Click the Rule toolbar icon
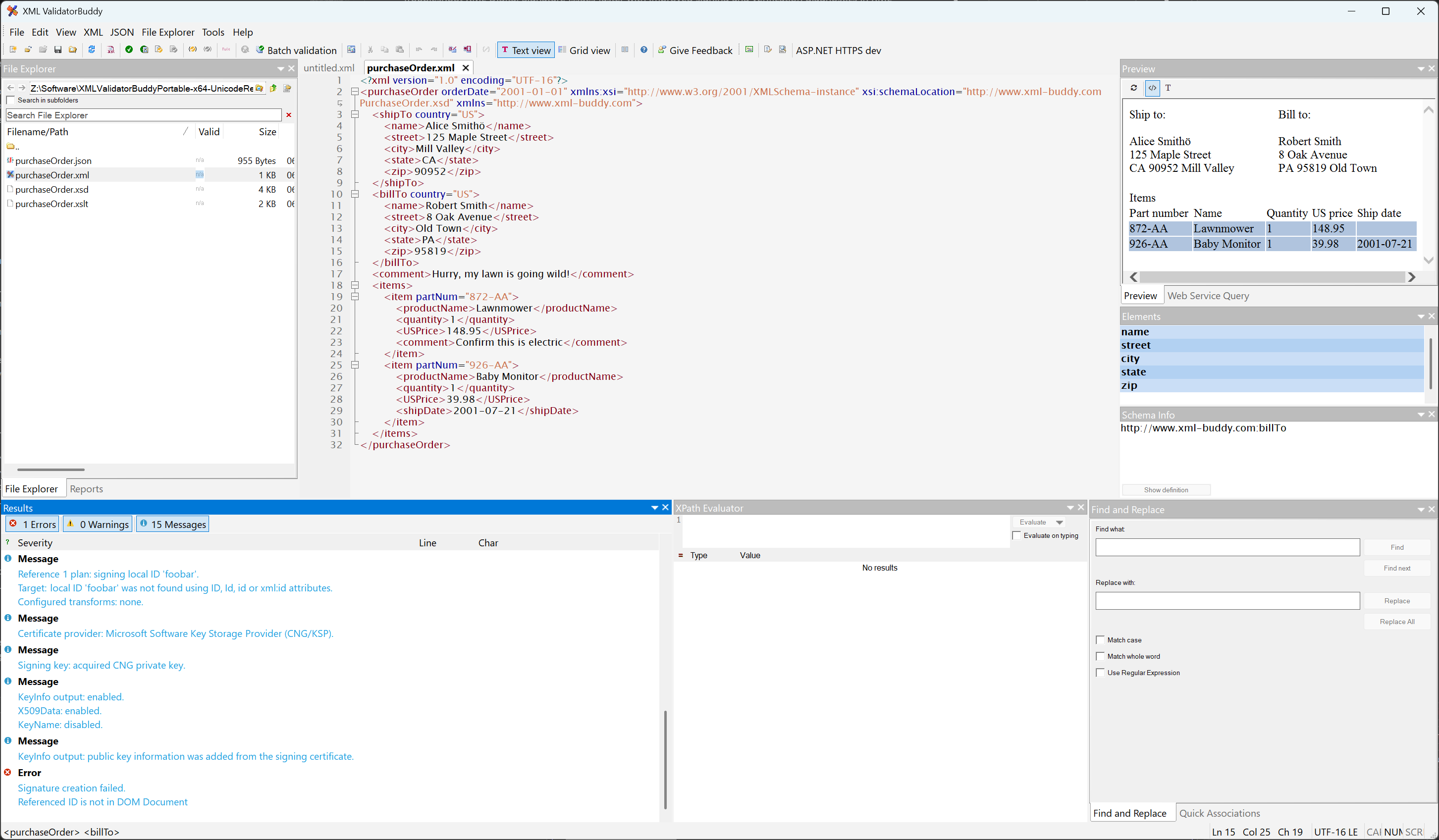This screenshot has width=1439, height=840. click(x=226, y=50)
